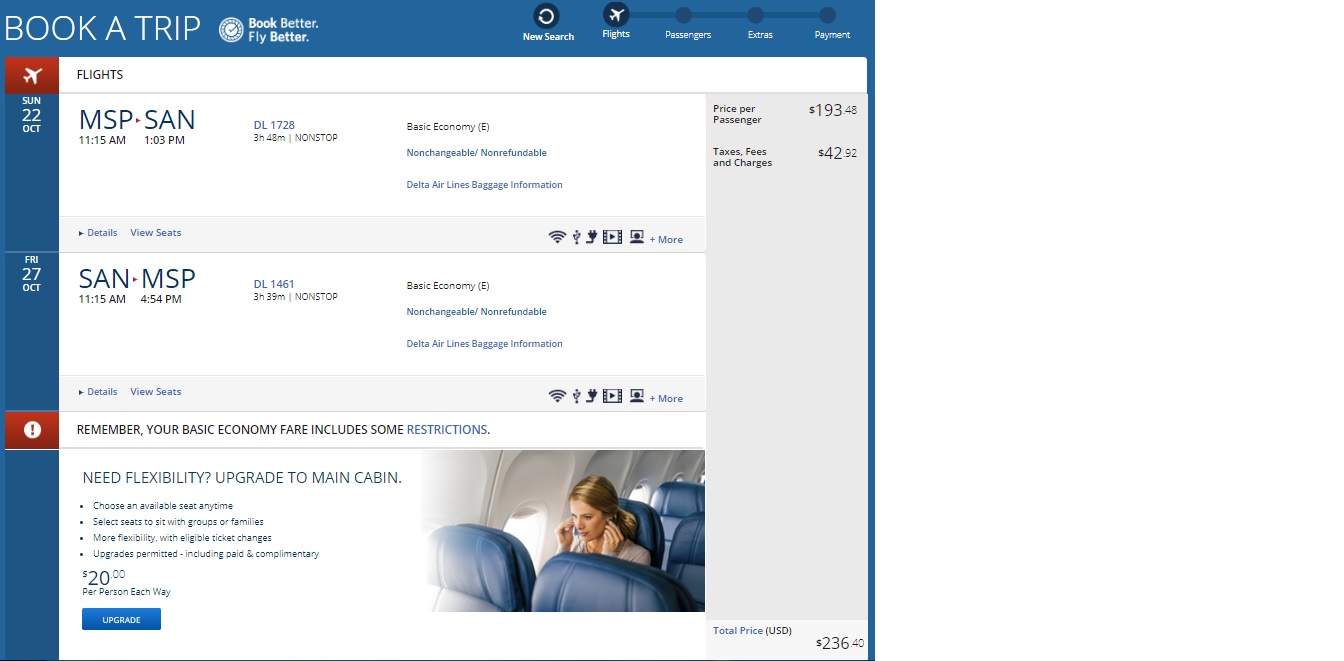Click the BOOK A TRIP page title
The width and height of the screenshot is (1344, 661).
[x=102, y=28]
